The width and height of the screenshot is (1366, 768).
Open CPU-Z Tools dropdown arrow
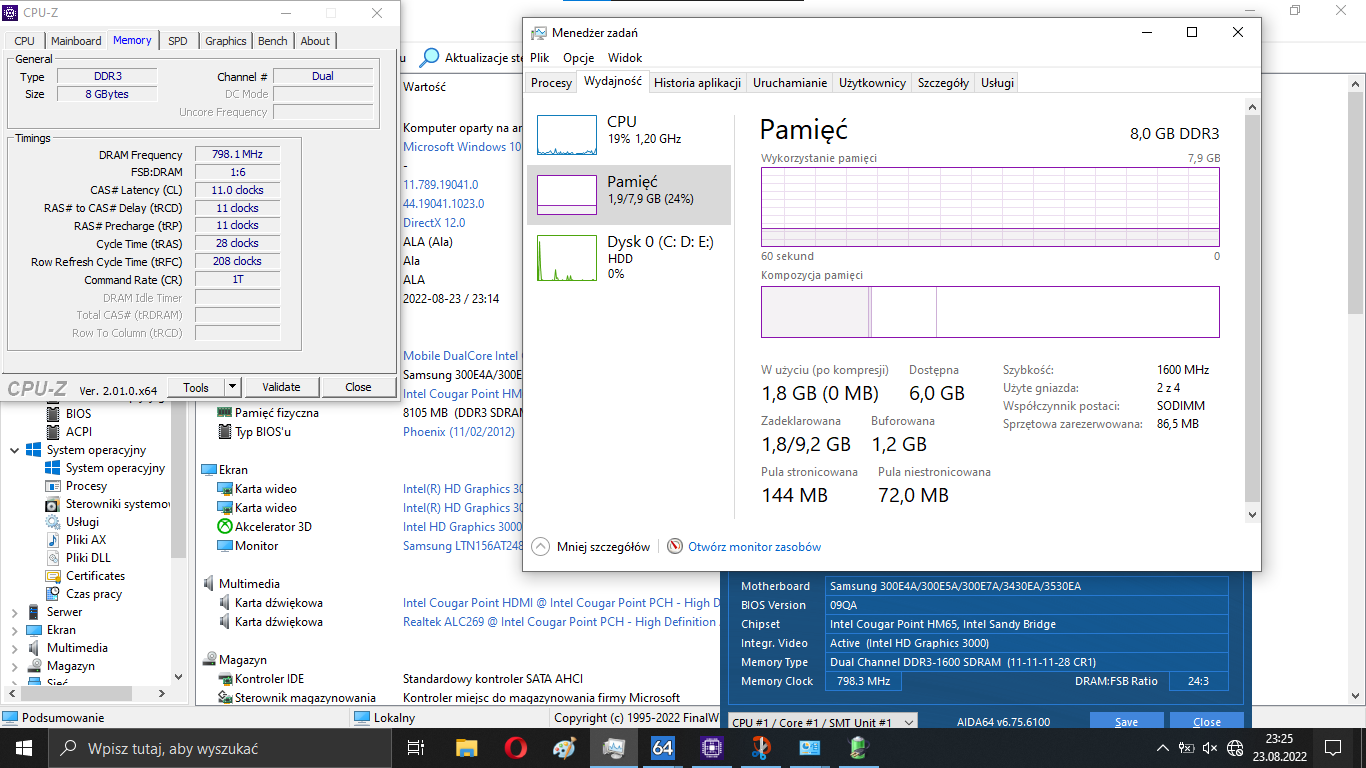click(x=232, y=387)
